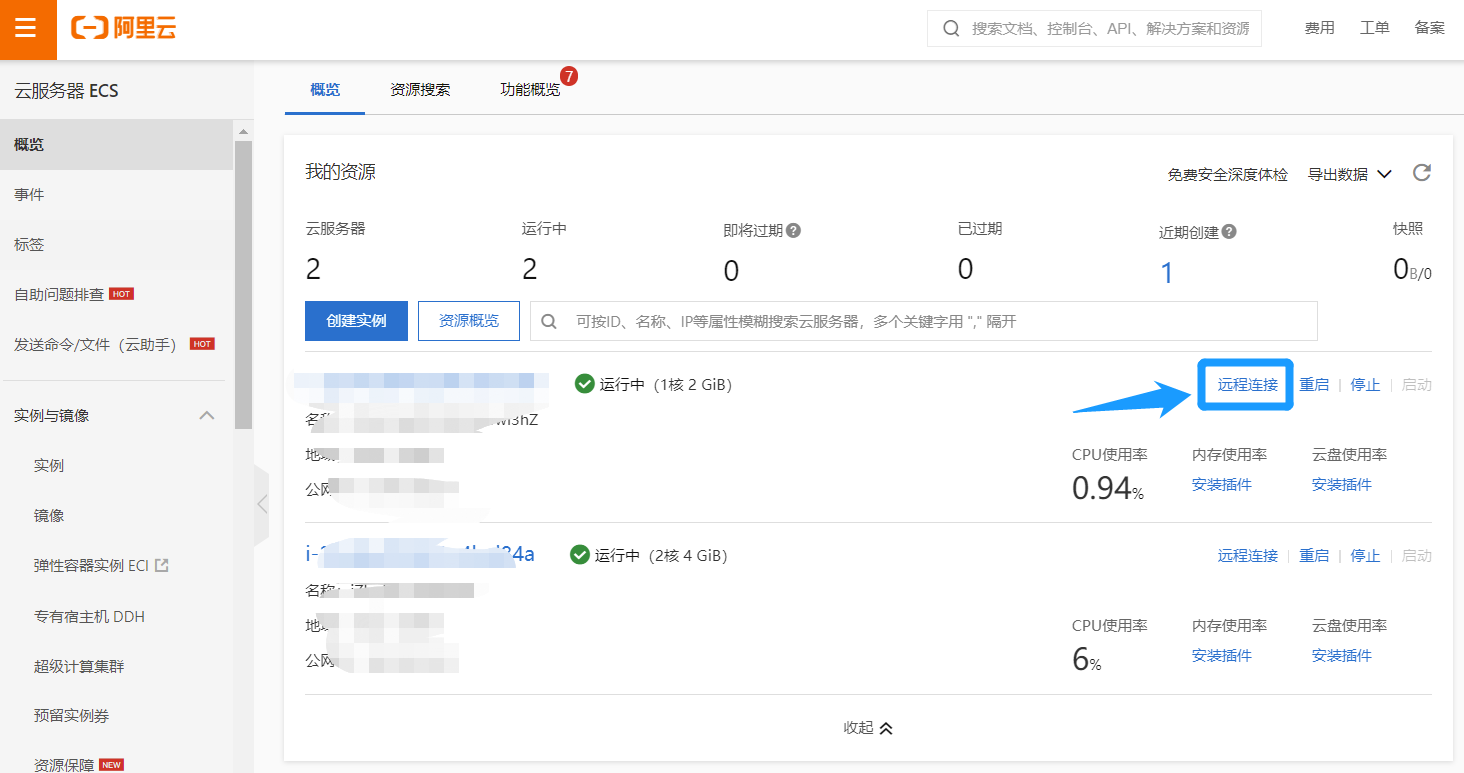The height and width of the screenshot is (773, 1464).
Task: Refresh the 我的资源 panel with the refresh icon
Action: point(1421,172)
